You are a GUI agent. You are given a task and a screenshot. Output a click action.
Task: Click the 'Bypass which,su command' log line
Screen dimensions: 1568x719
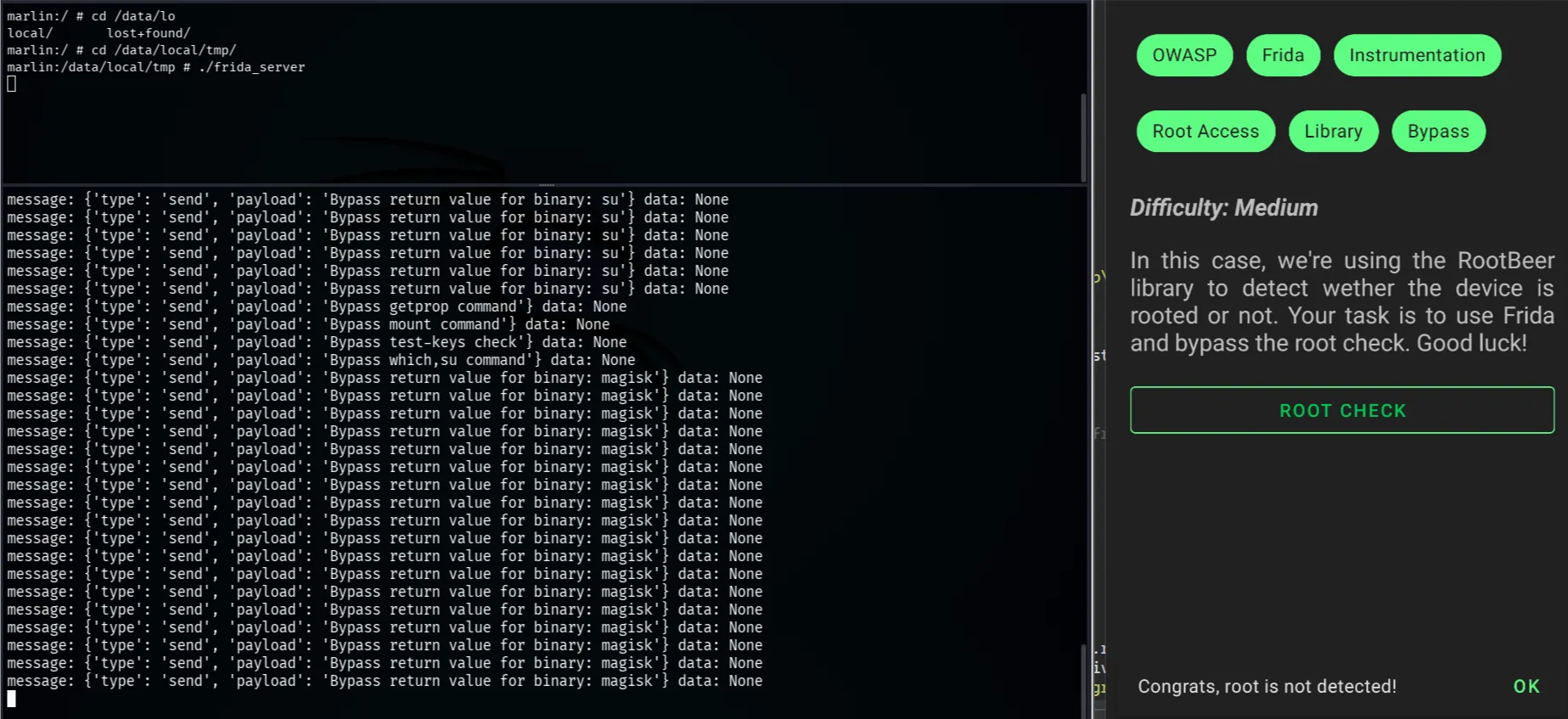coord(321,360)
